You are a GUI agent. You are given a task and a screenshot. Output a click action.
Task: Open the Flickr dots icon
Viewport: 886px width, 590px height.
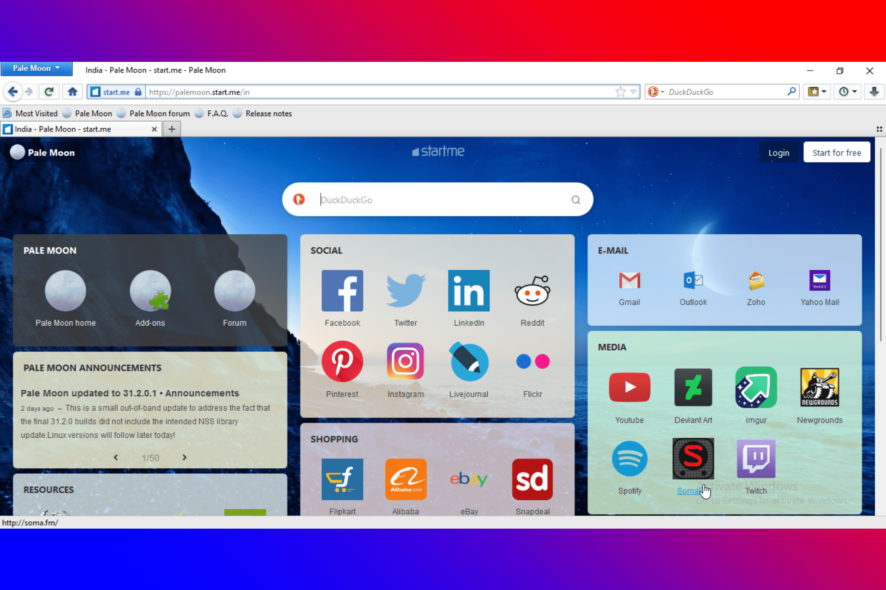532,361
